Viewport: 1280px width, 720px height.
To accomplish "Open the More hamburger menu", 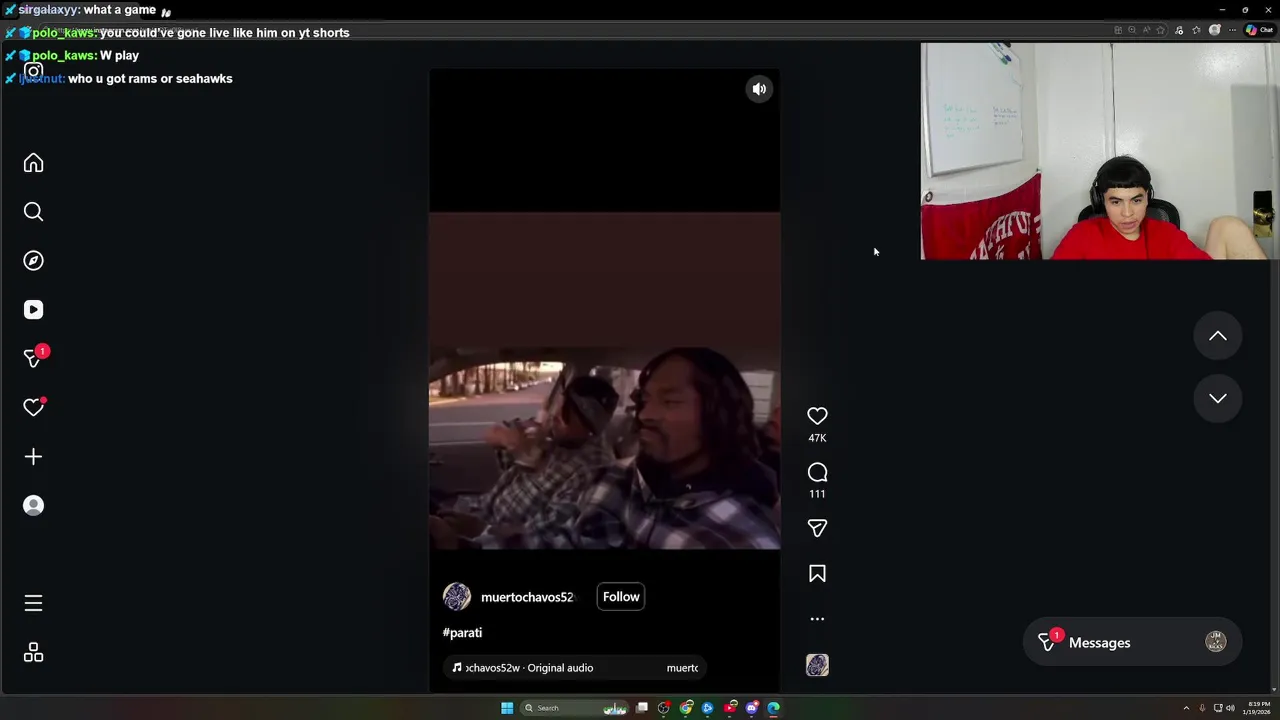I will point(33,603).
